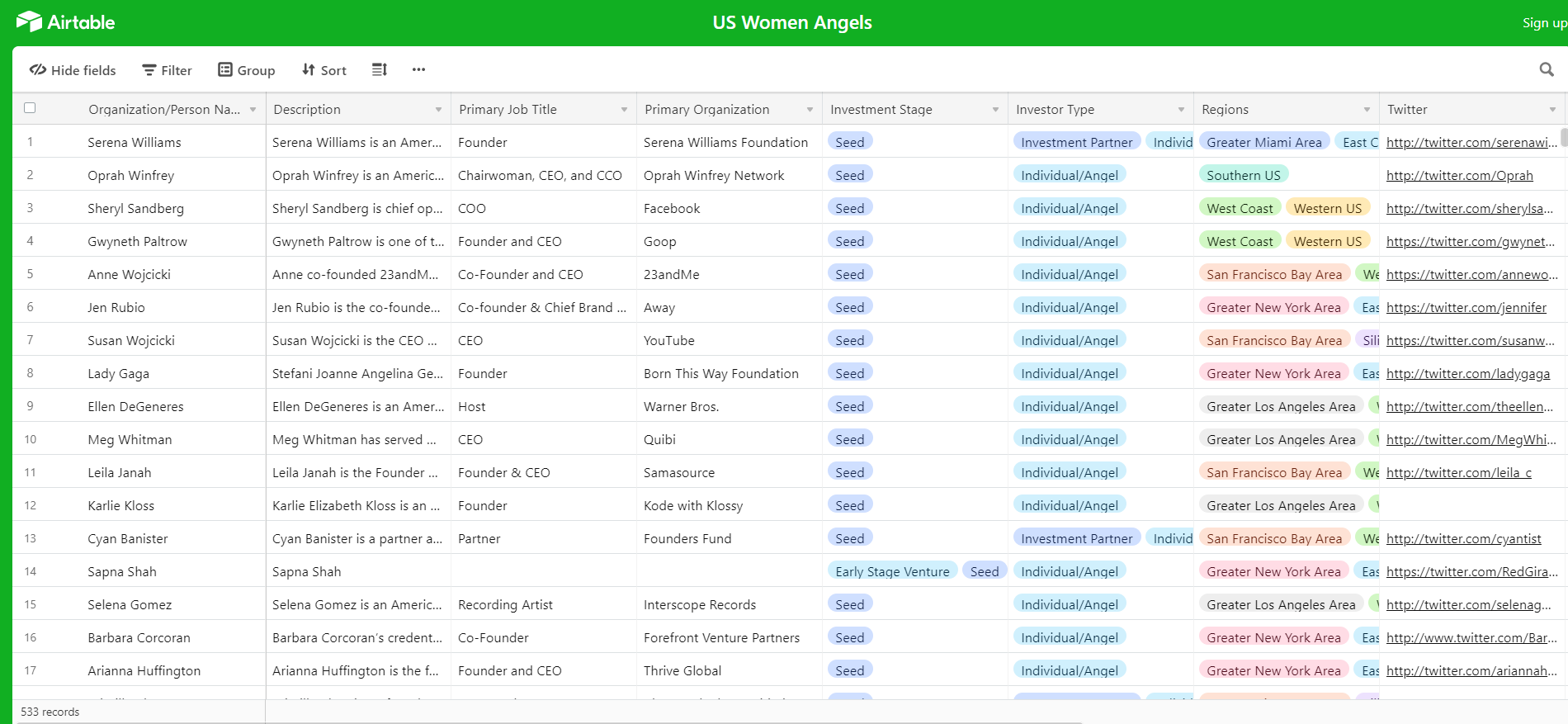This screenshot has width=1568, height=724.
Task: Select the Sapna Shah description cell
Action: [x=358, y=571]
